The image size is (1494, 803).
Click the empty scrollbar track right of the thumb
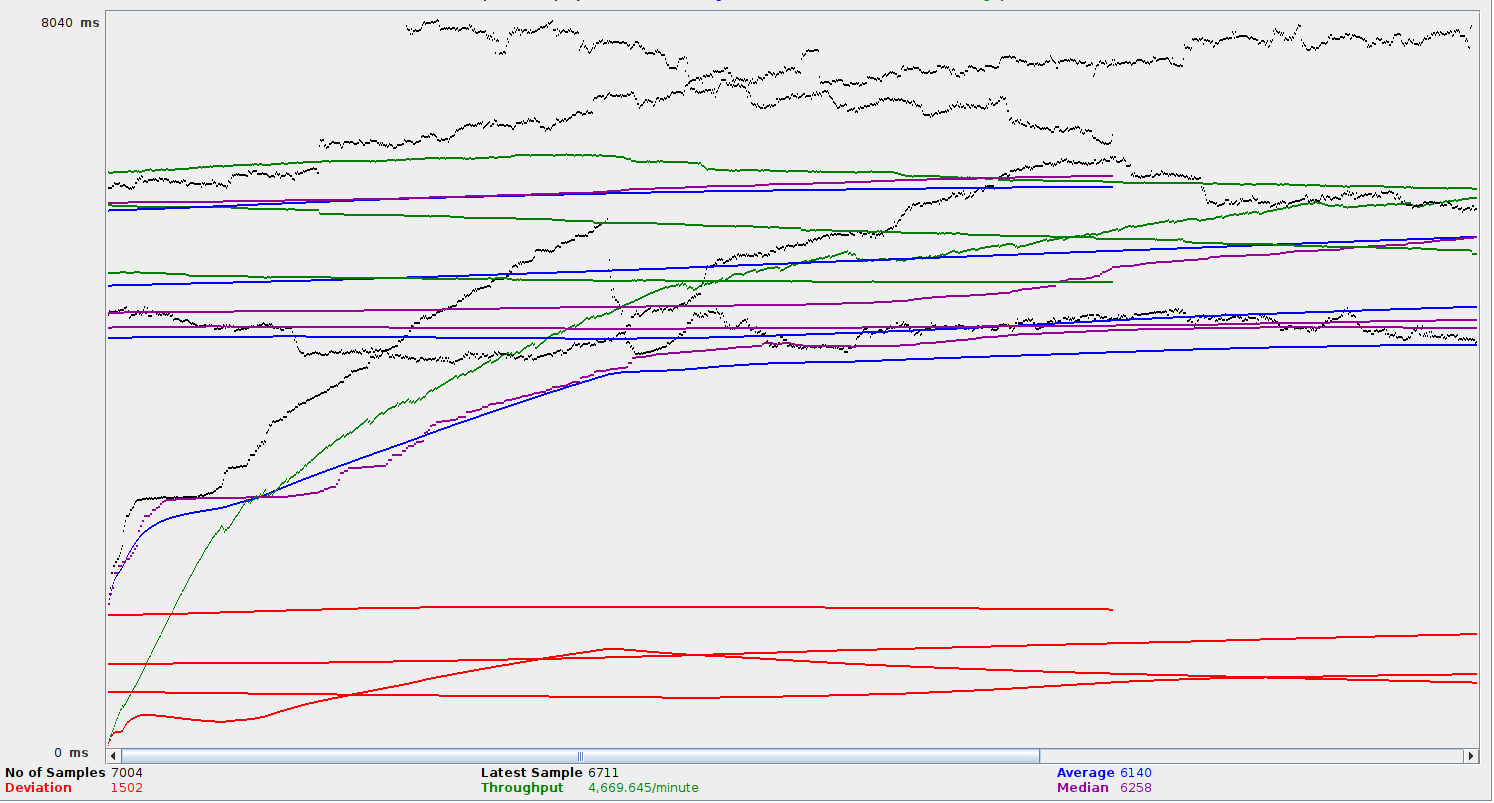pos(1250,757)
